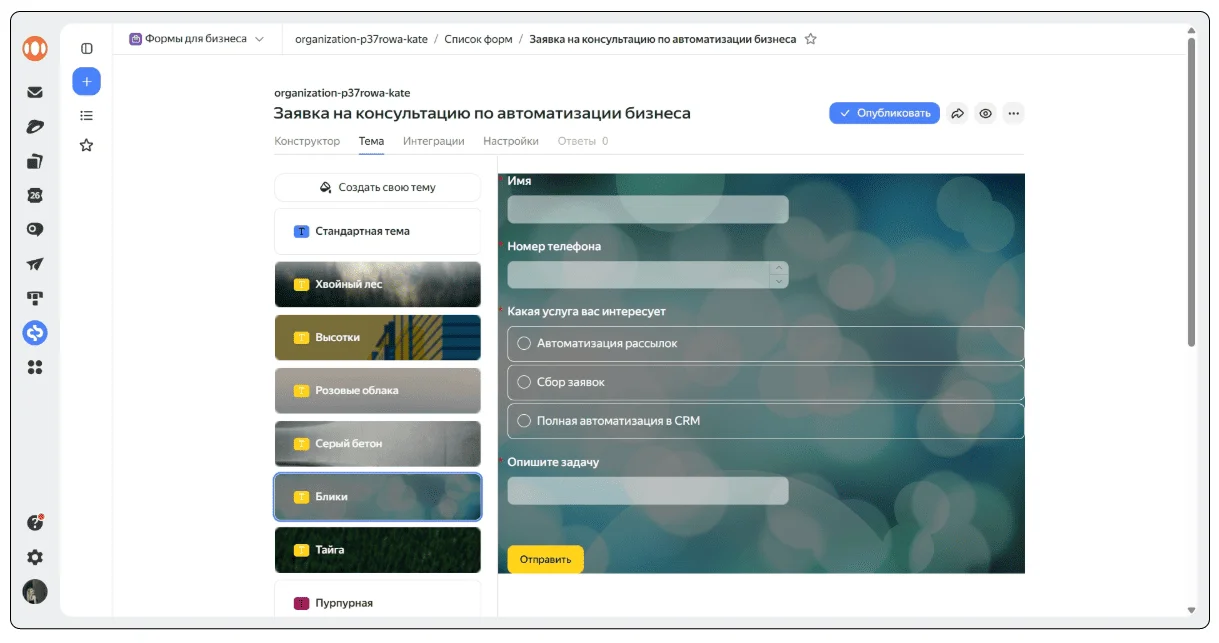Preview the form with the eye icon

[986, 113]
